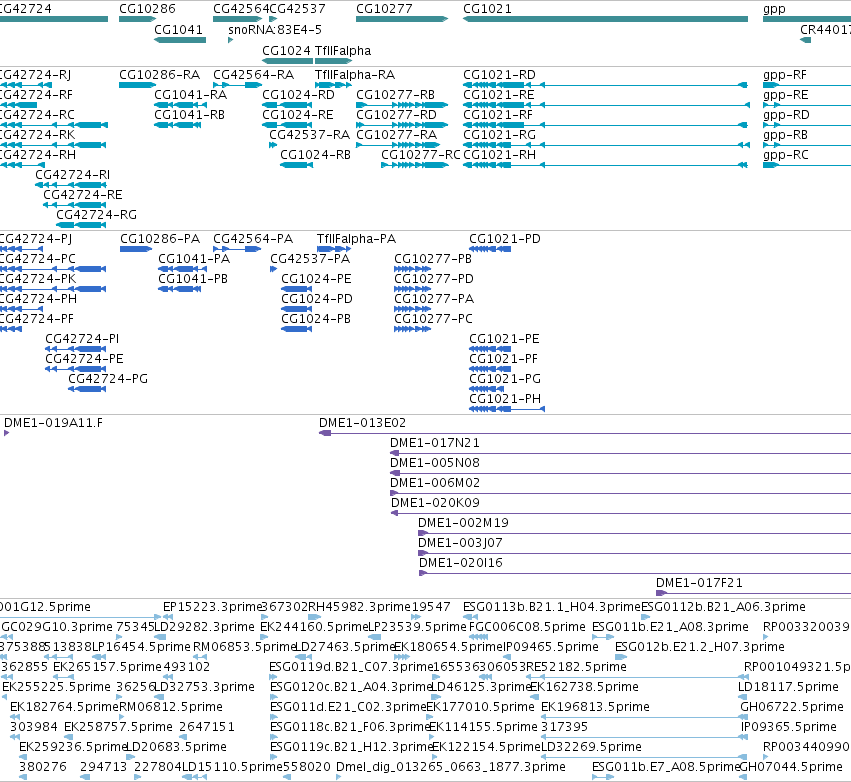This screenshot has height=782, width=851.
Task: Click the CG42724-RI transcript label
Action: [72, 175]
